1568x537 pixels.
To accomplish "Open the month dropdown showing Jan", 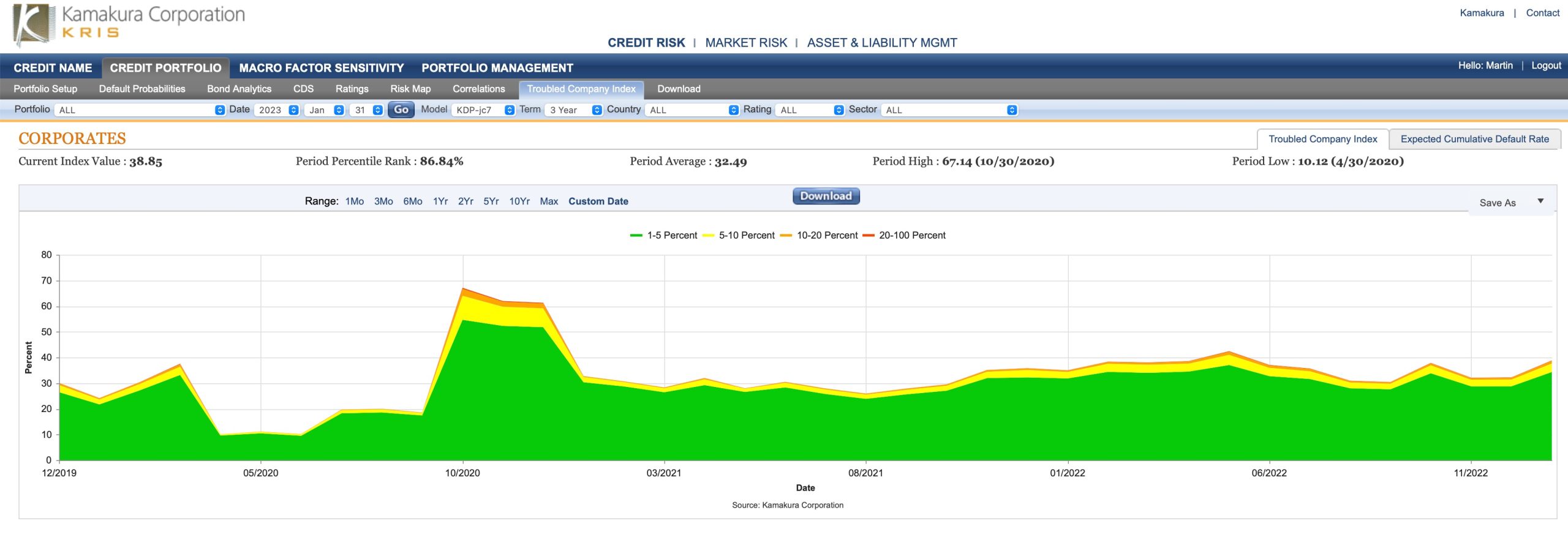I will pyautogui.click(x=325, y=110).
